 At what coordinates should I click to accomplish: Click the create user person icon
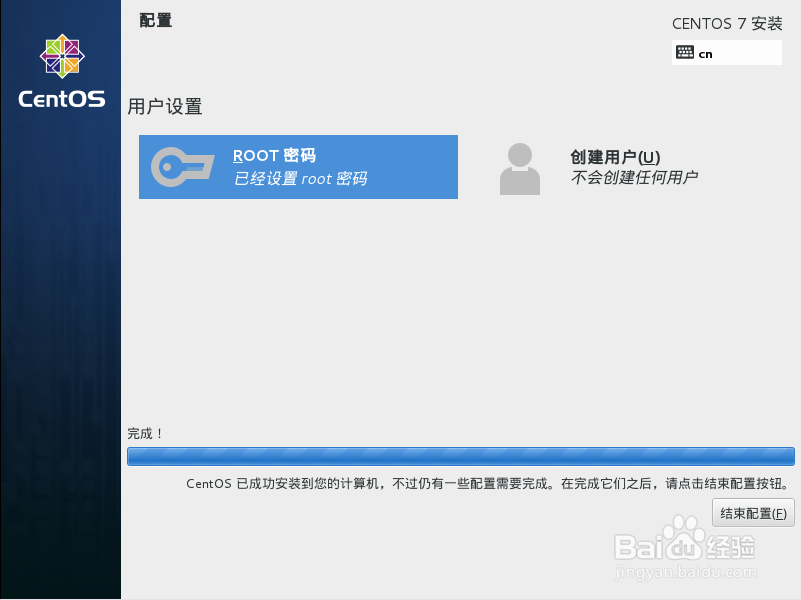[x=520, y=169]
